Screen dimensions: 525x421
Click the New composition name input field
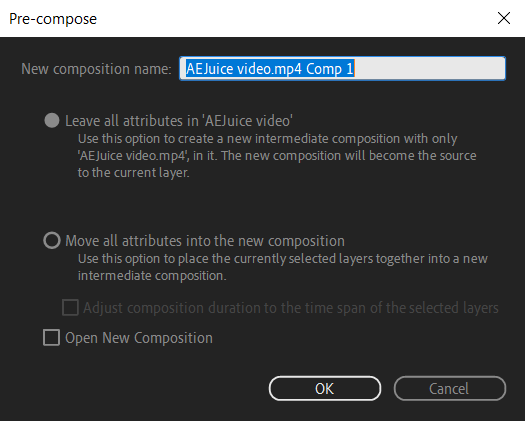342,69
